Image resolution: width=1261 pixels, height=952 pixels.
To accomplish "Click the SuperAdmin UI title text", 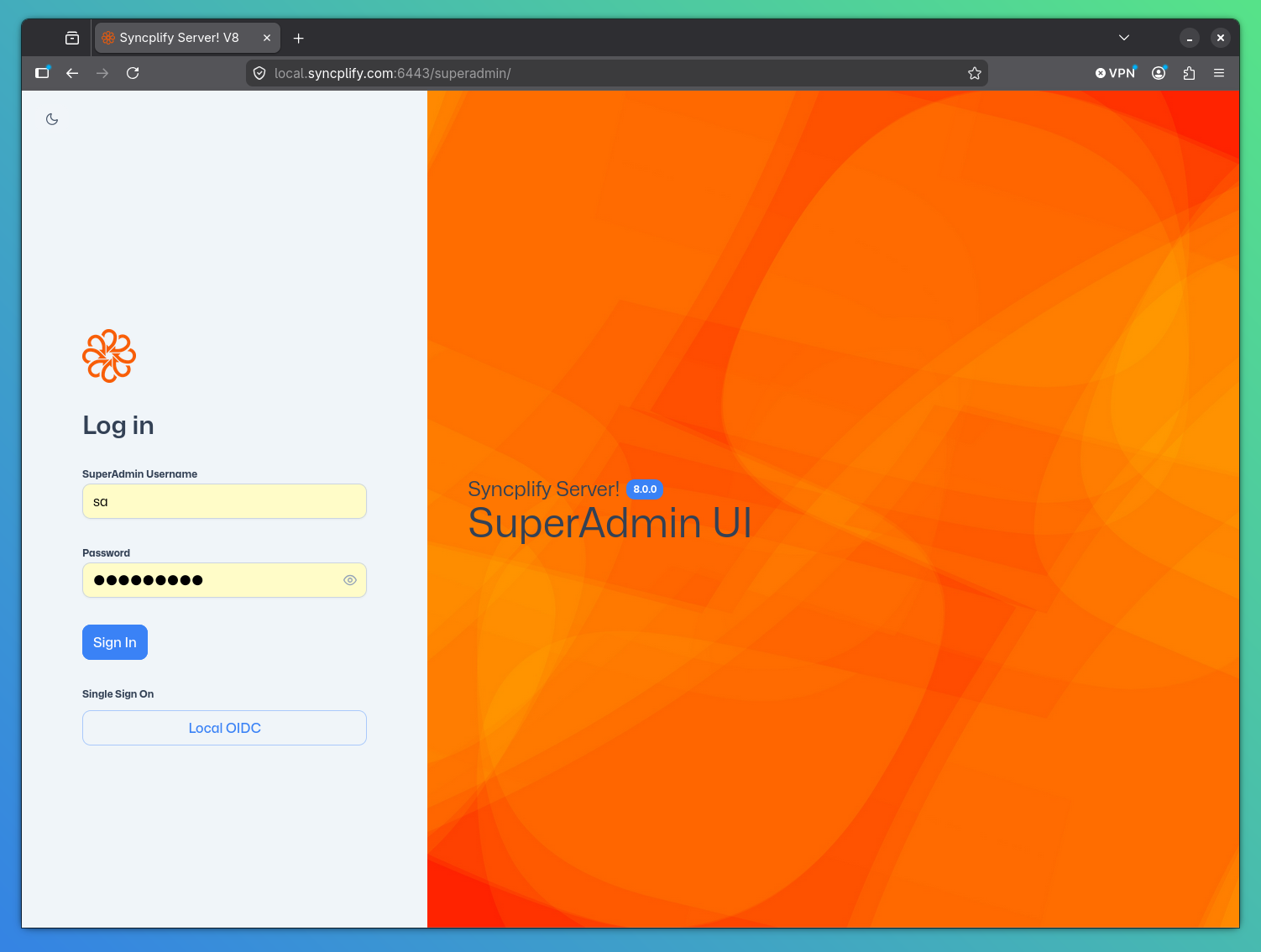I will tap(610, 523).
